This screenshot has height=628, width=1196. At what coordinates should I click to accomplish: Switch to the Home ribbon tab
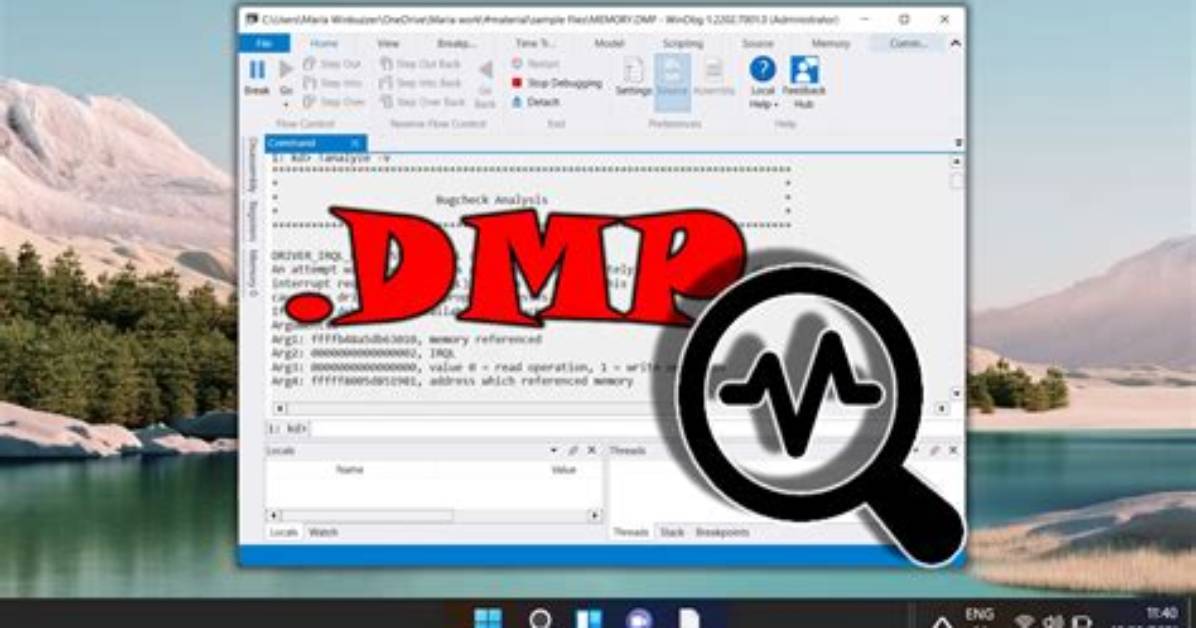324,43
